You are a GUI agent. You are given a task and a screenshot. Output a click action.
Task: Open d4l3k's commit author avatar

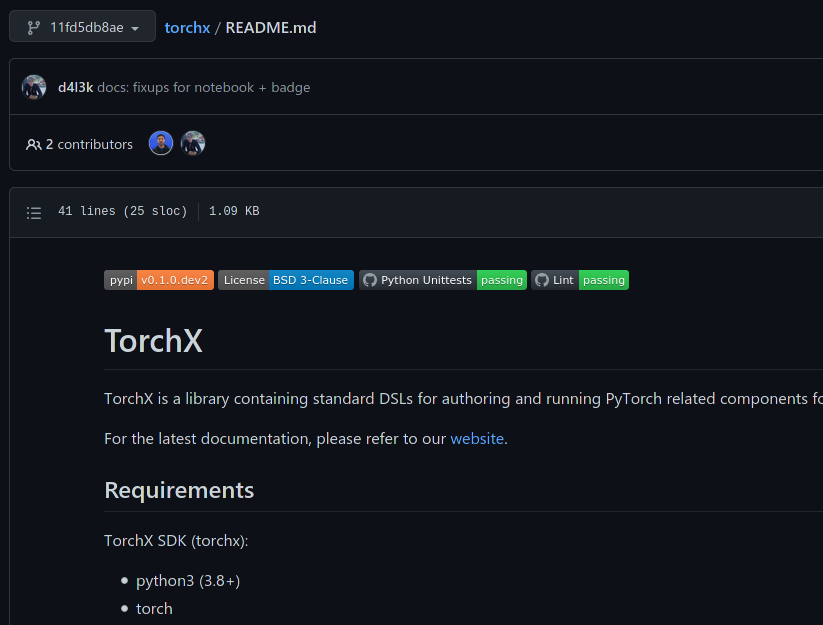(x=34, y=87)
